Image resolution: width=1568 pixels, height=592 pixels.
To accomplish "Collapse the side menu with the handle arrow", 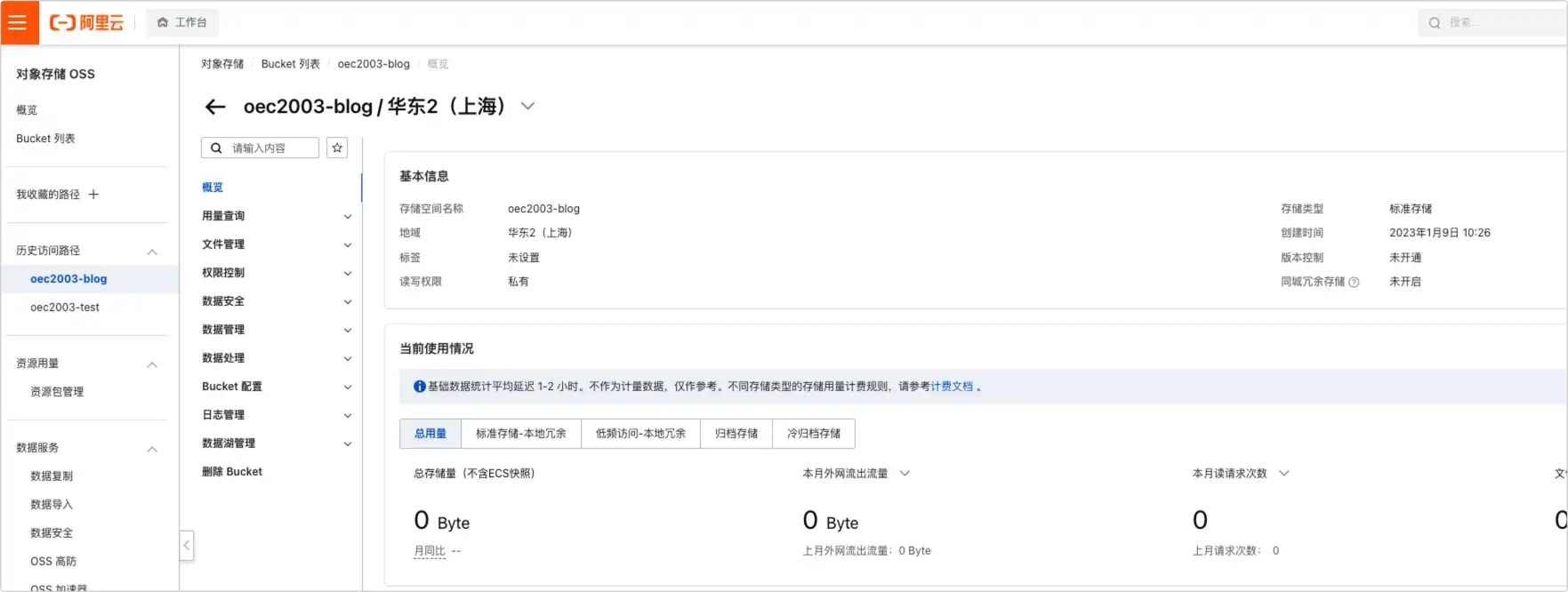I will (187, 545).
